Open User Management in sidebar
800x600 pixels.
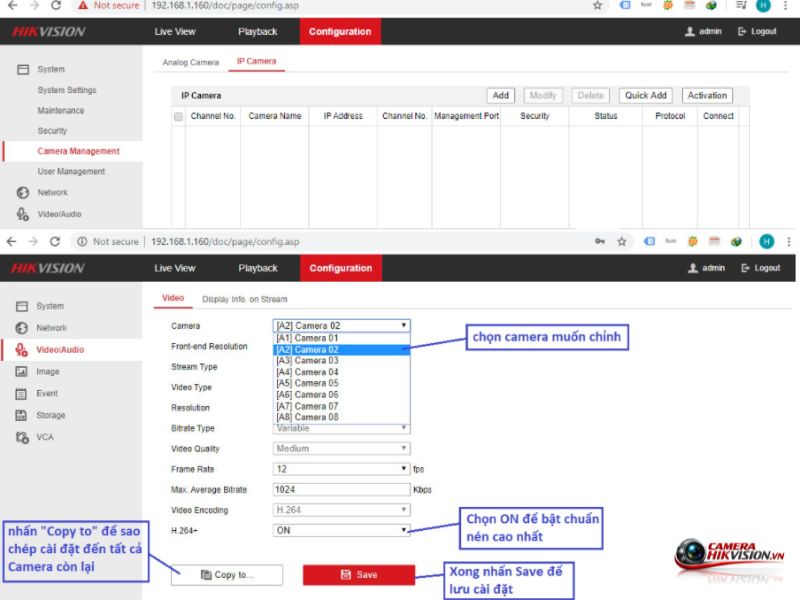[x=71, y=171]
